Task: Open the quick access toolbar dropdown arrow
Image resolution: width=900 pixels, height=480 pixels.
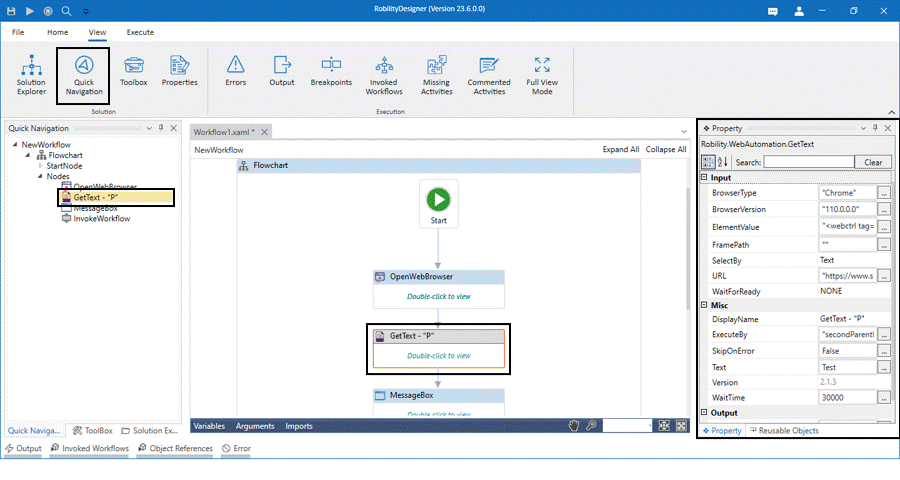Action: coord(86,11)
